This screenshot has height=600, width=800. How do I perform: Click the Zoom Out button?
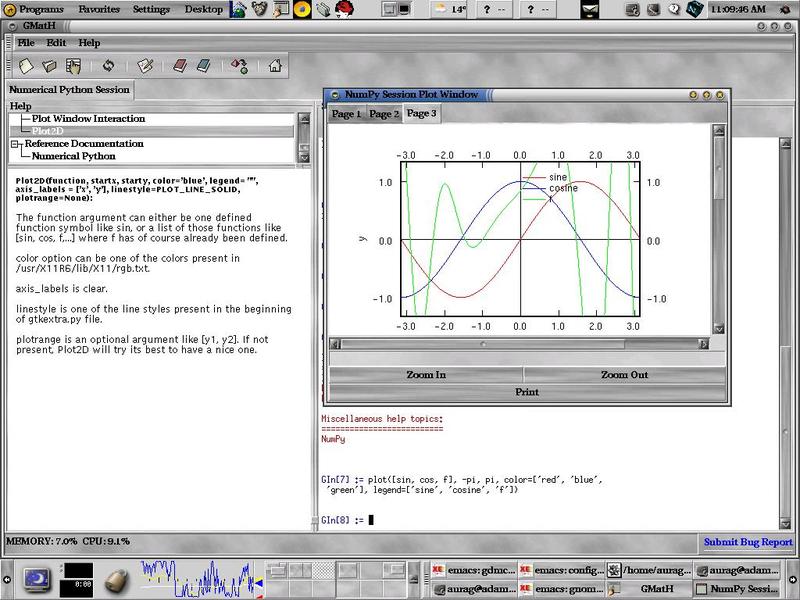coord(624,374)
